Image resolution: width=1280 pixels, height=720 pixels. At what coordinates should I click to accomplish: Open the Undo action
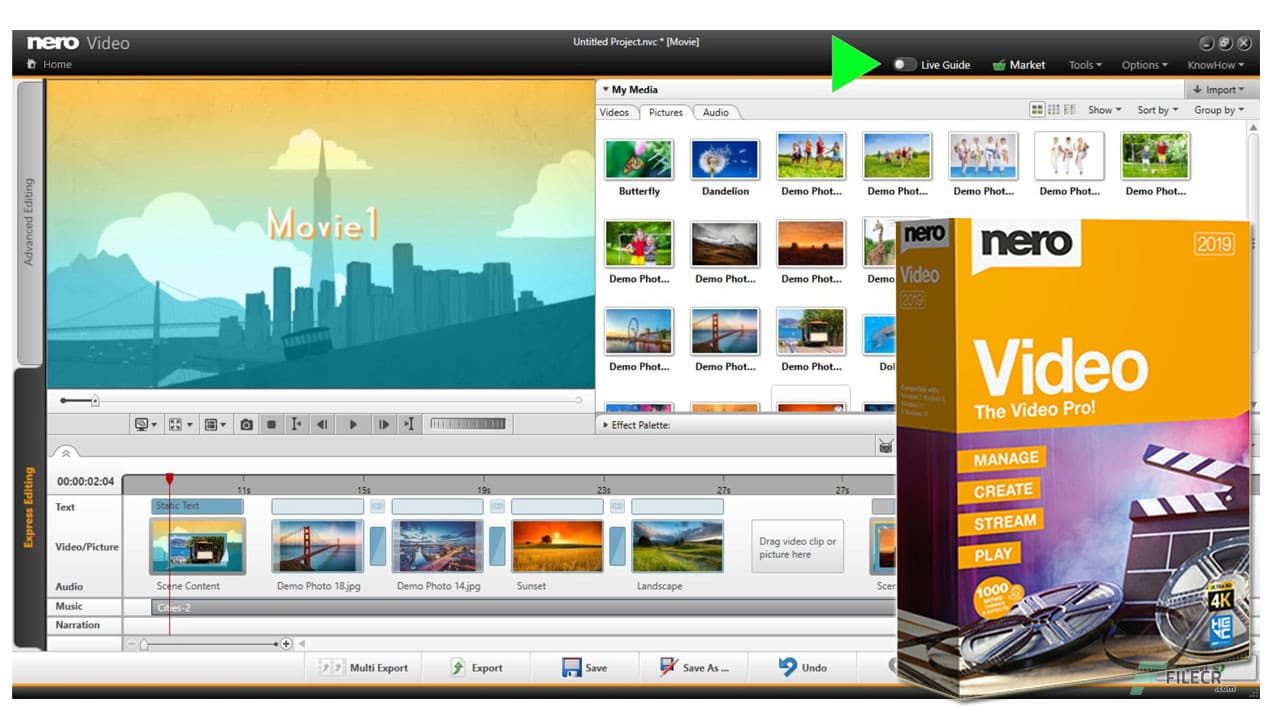coord(804,667)
